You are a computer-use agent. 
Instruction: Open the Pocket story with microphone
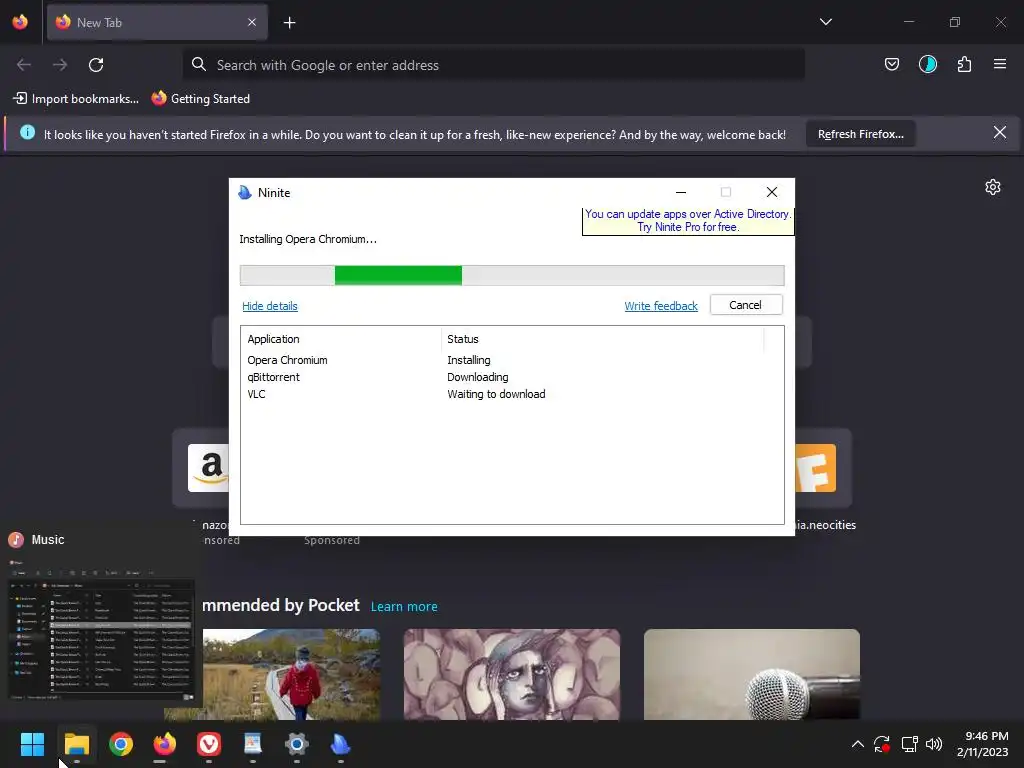tap(752, 674)
